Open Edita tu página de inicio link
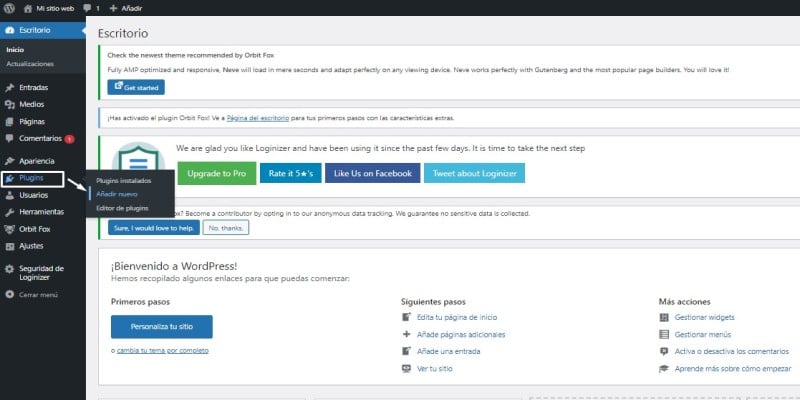Viewport: 800px width, 400px height. [457, 317]
